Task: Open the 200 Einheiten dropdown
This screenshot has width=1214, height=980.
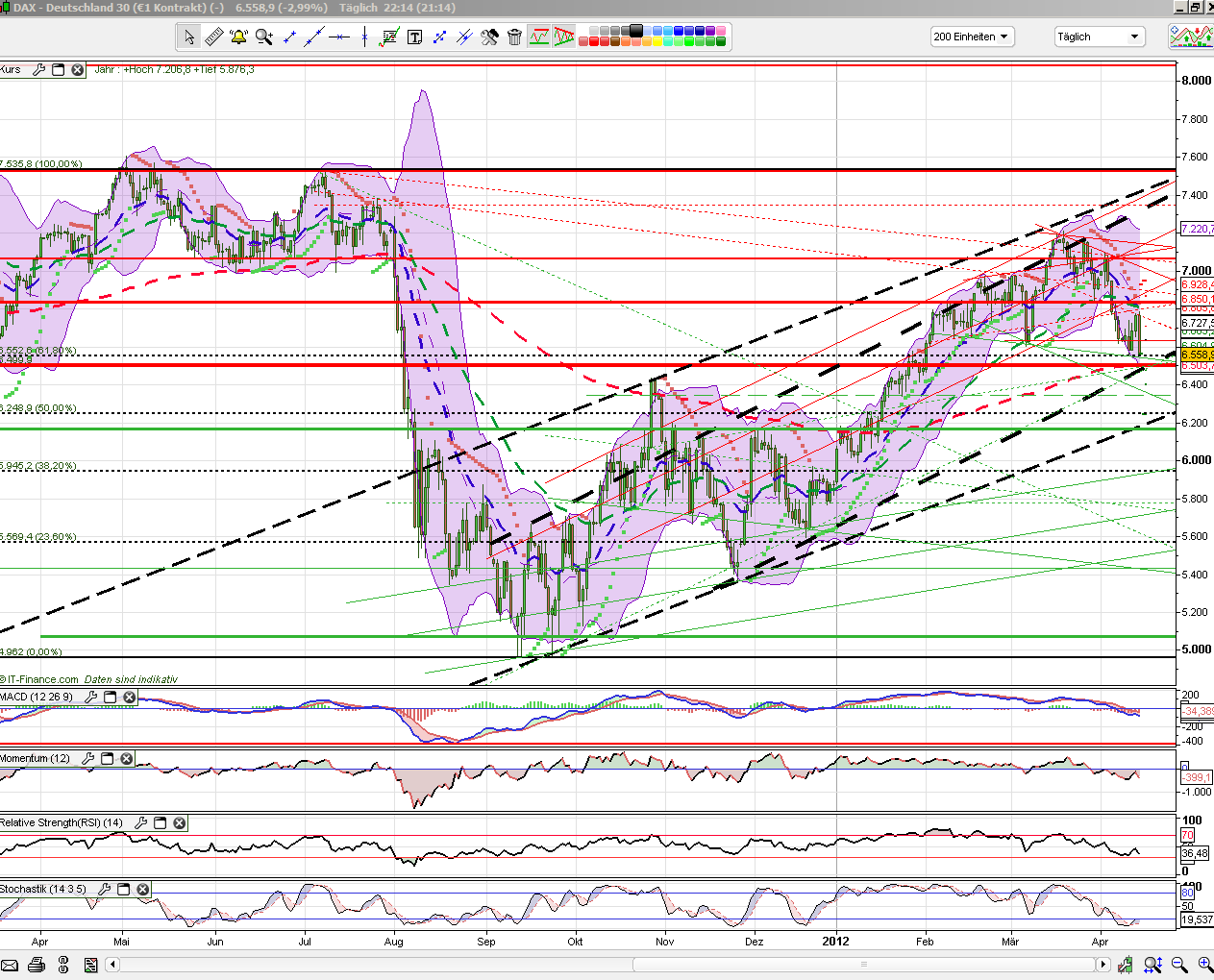Action: point(972,37)
